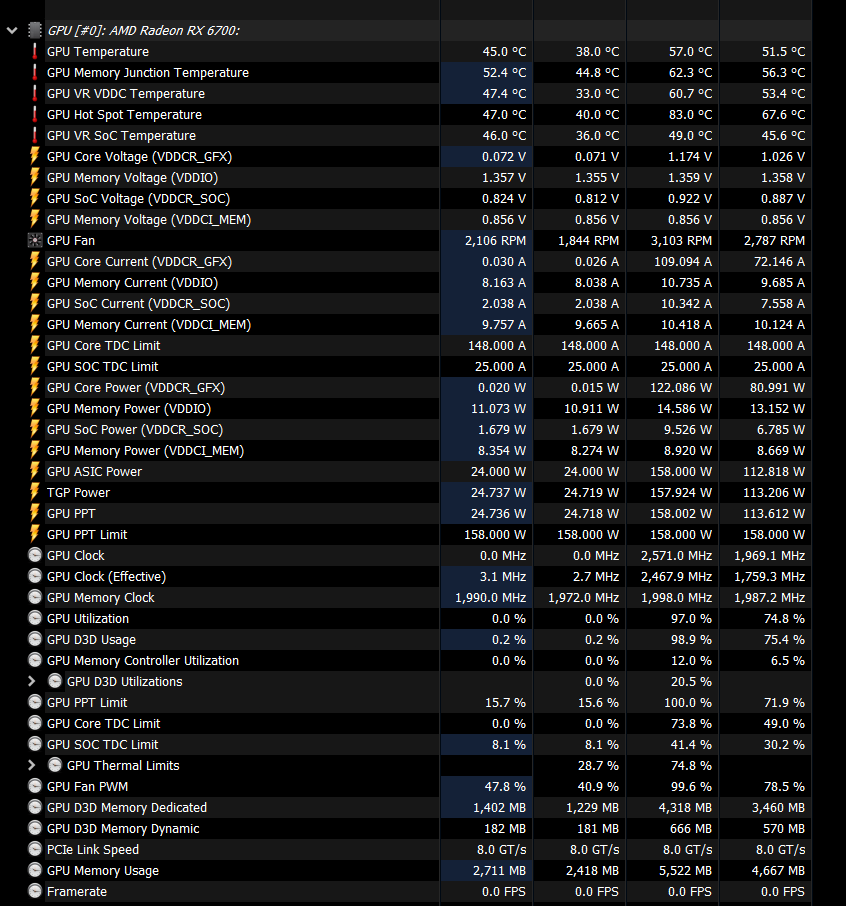
Task: Select the PCIe Link Speed row label
Action: click(x=92, y=849)
